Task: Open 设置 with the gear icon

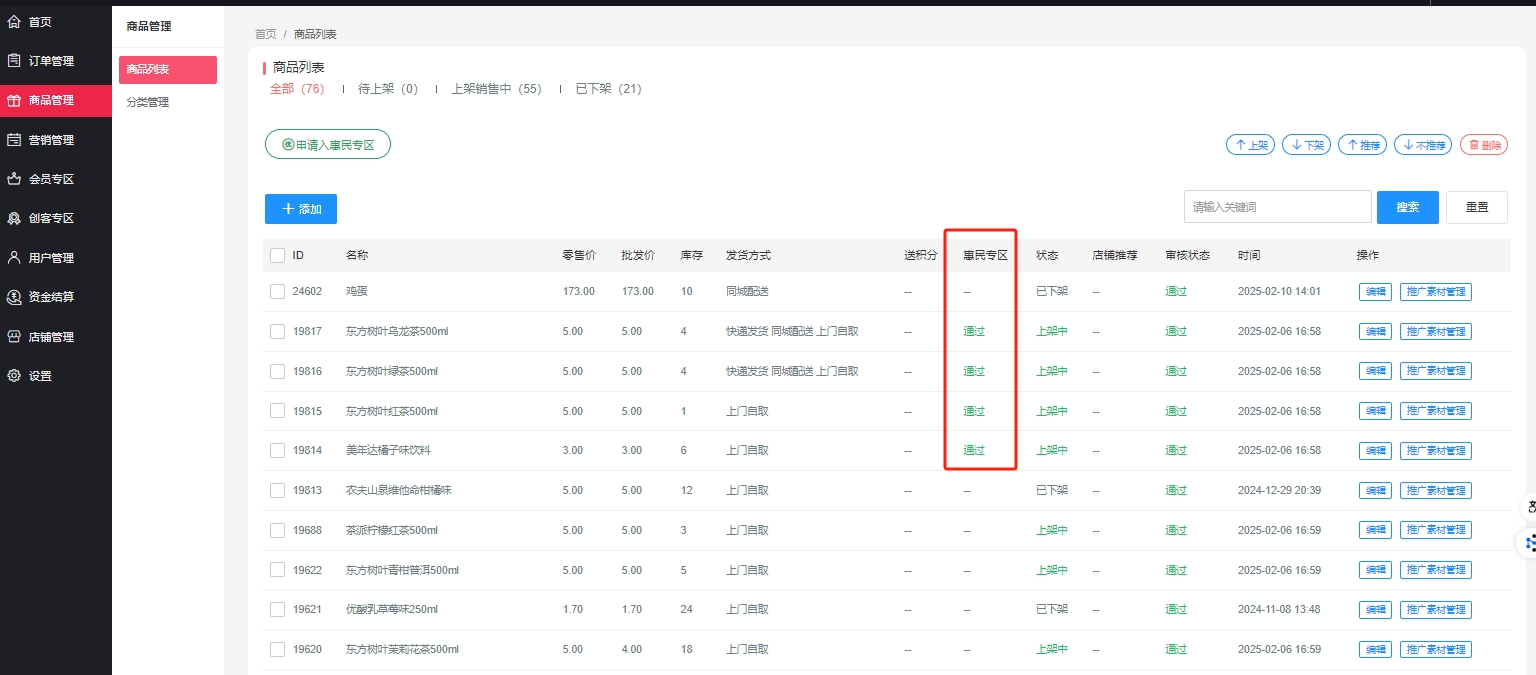Action: tap(40, 376)
